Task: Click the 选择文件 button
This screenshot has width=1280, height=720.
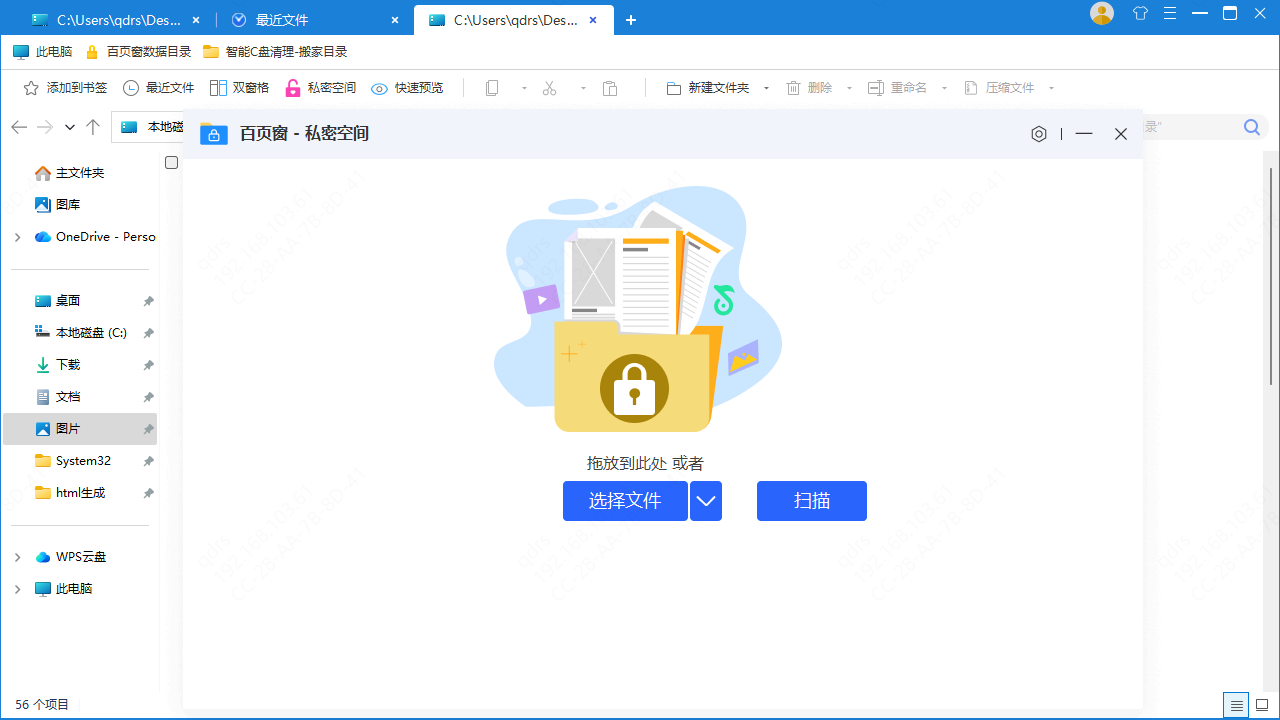Action: (625, 501)
